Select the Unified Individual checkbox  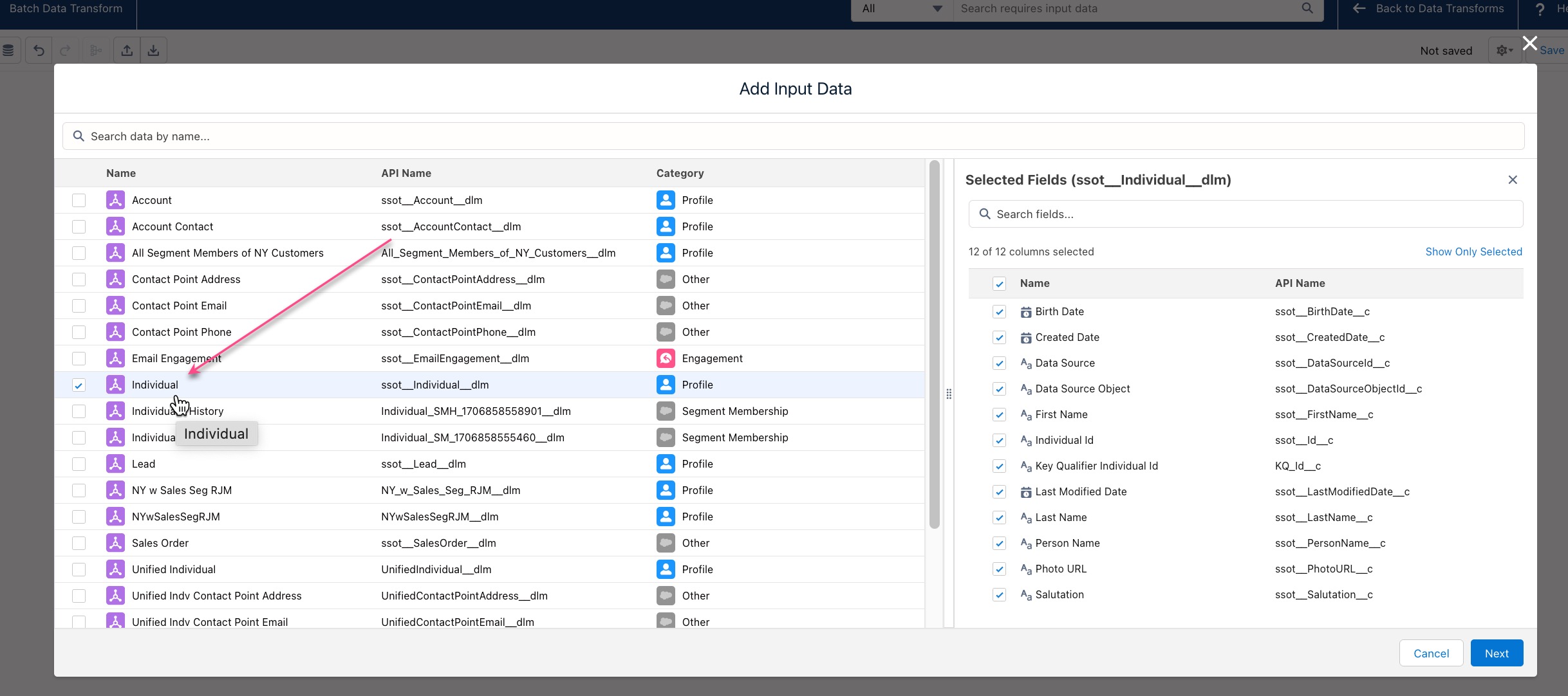pyautogui.click(x=79, y=570)
